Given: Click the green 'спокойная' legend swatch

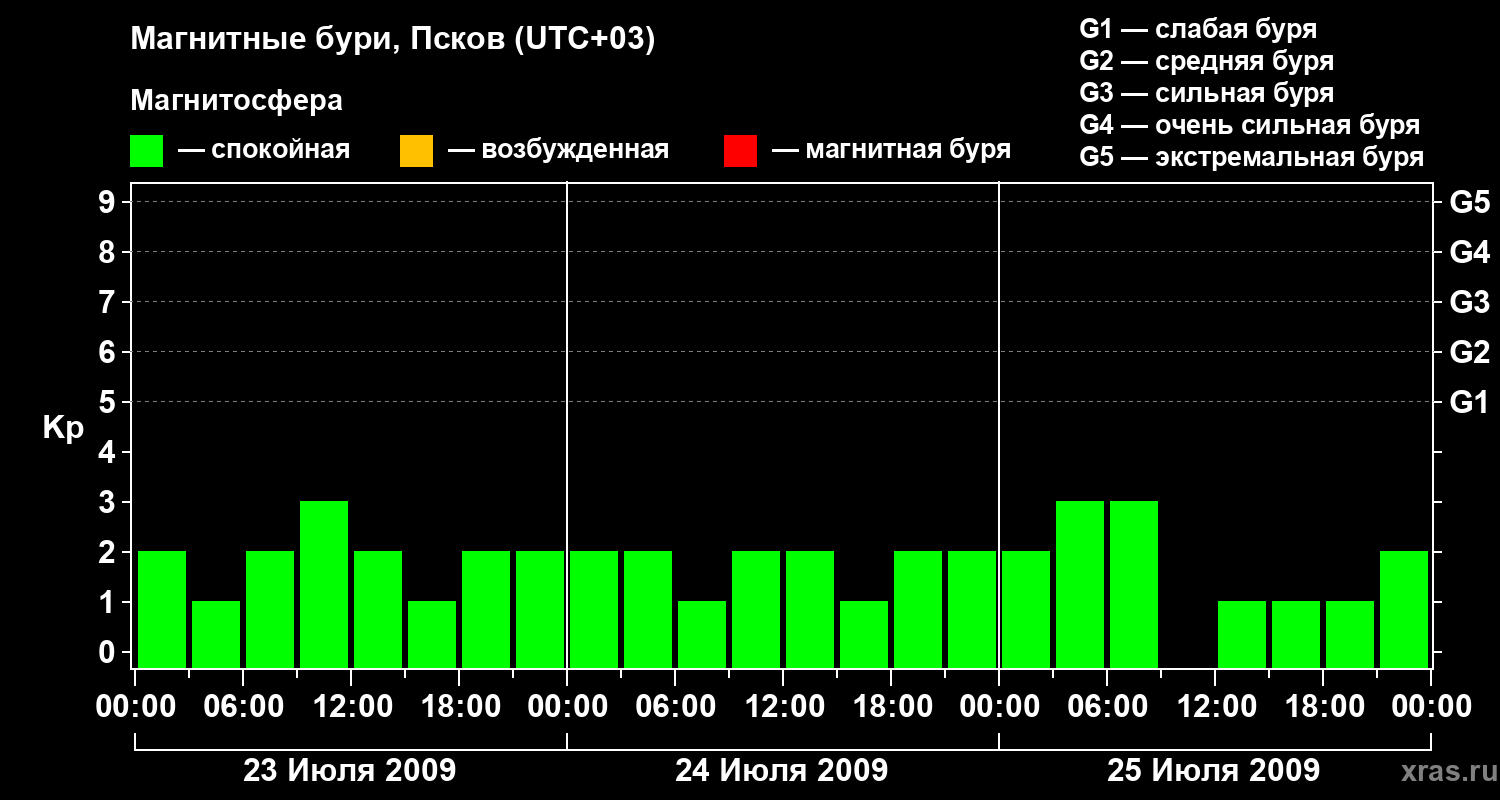Looking at the screenshot, I should 146,151.
